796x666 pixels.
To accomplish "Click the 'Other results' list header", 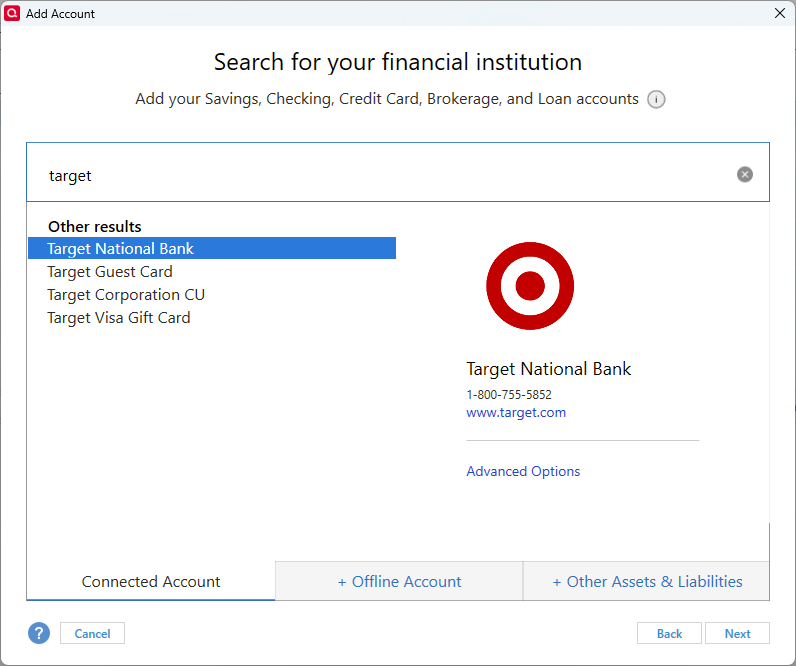I will 94,226.
